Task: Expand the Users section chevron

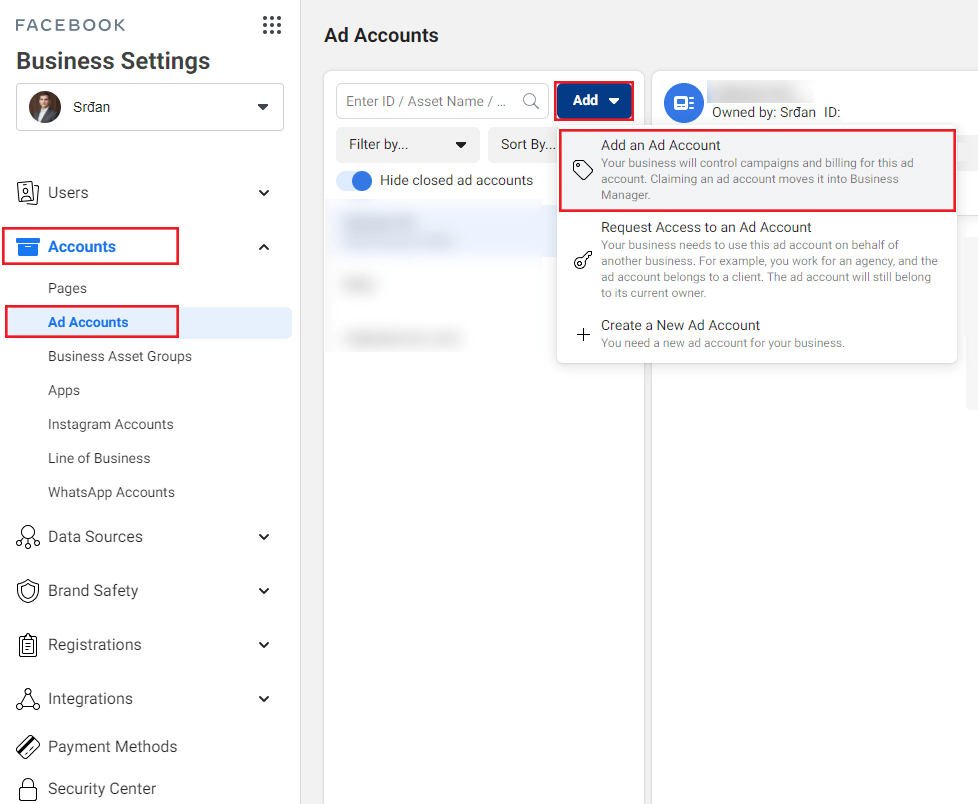Action: (x=264, y=193)
